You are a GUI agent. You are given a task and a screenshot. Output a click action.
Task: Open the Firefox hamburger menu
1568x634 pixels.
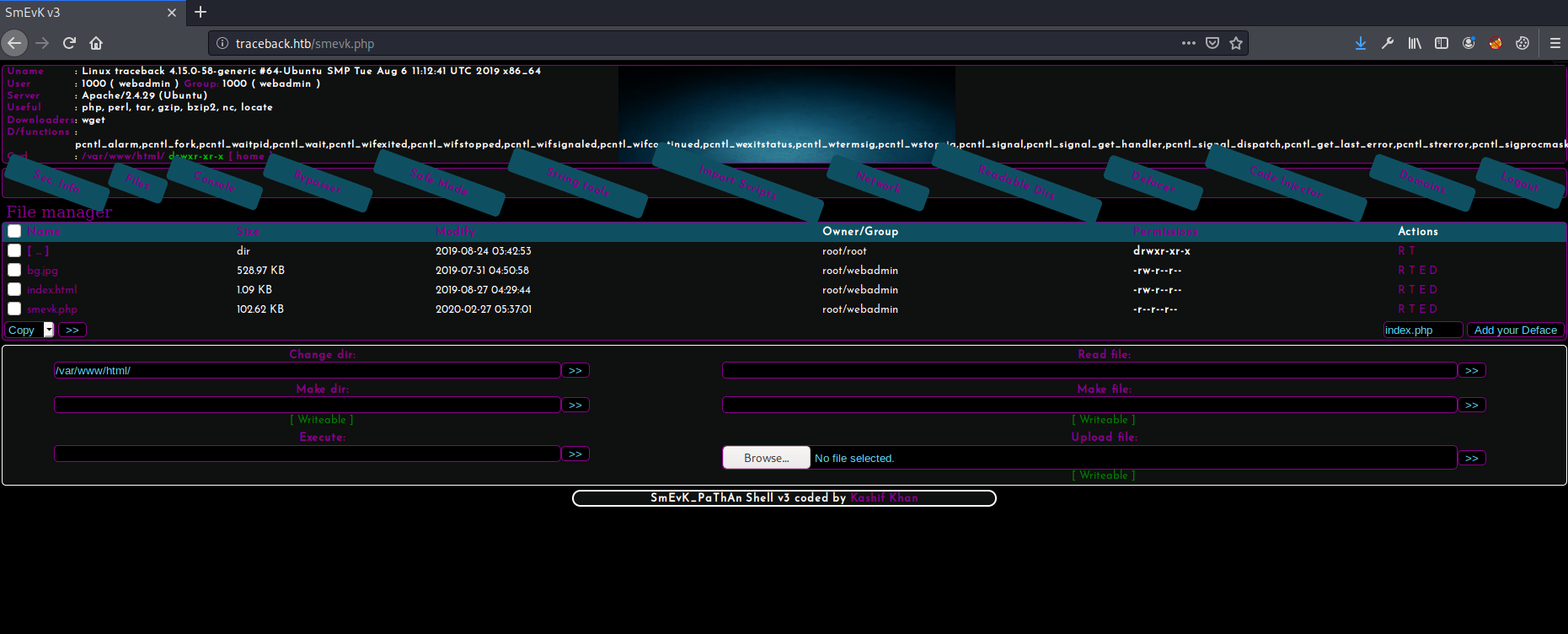[1555, 43]
